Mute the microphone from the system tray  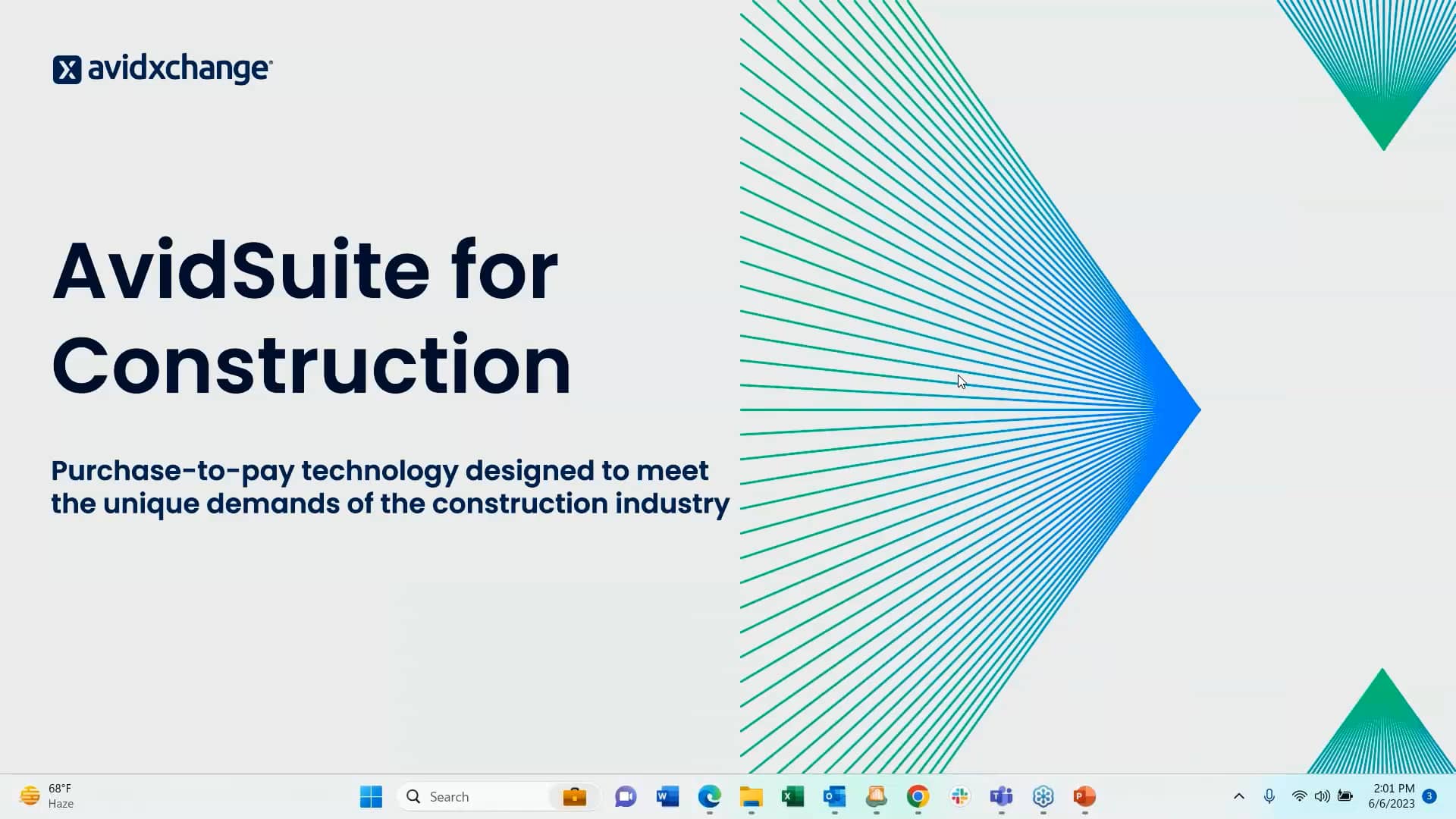point(1269,796)
